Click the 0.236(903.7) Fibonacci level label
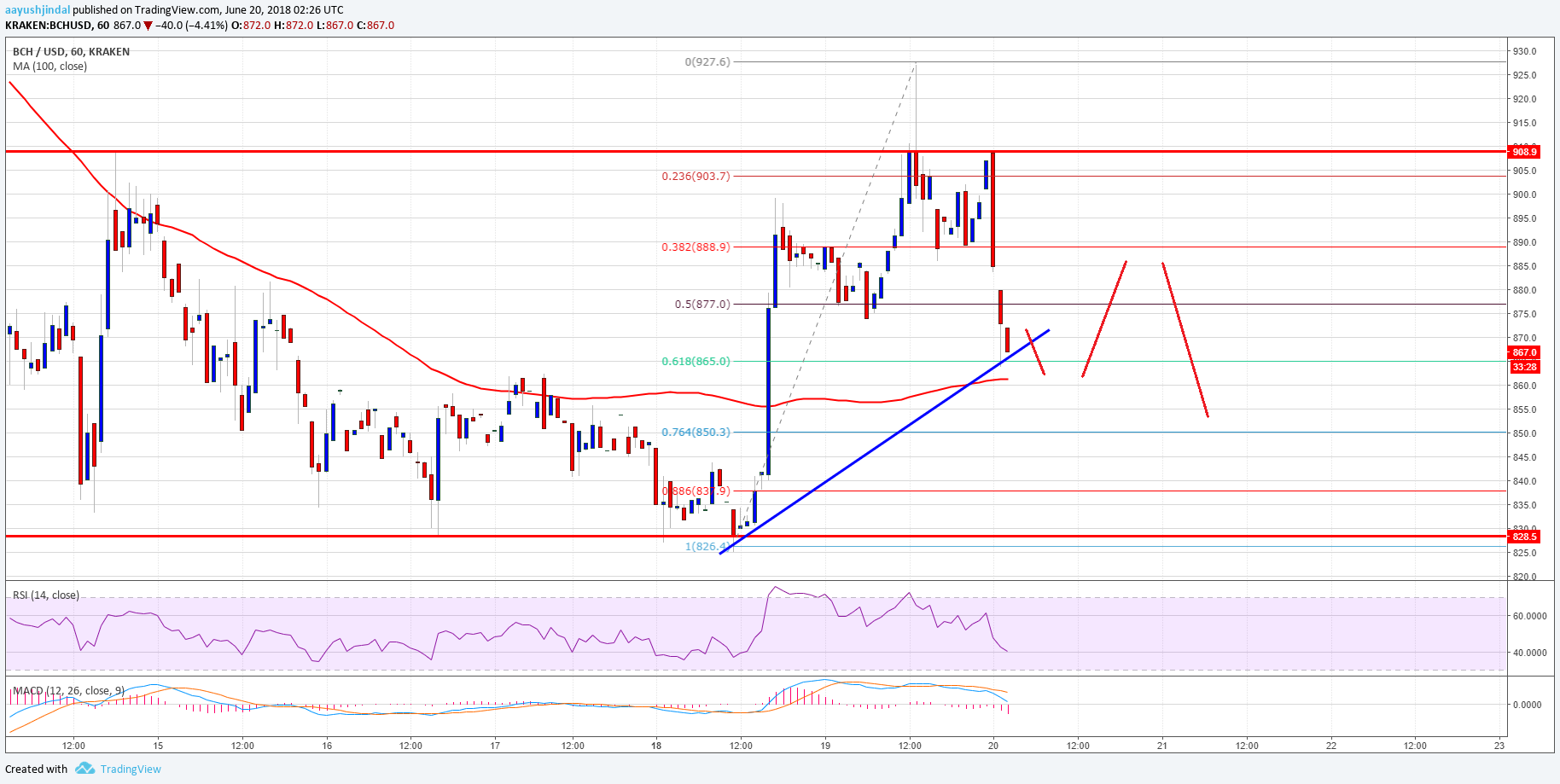 696,176
